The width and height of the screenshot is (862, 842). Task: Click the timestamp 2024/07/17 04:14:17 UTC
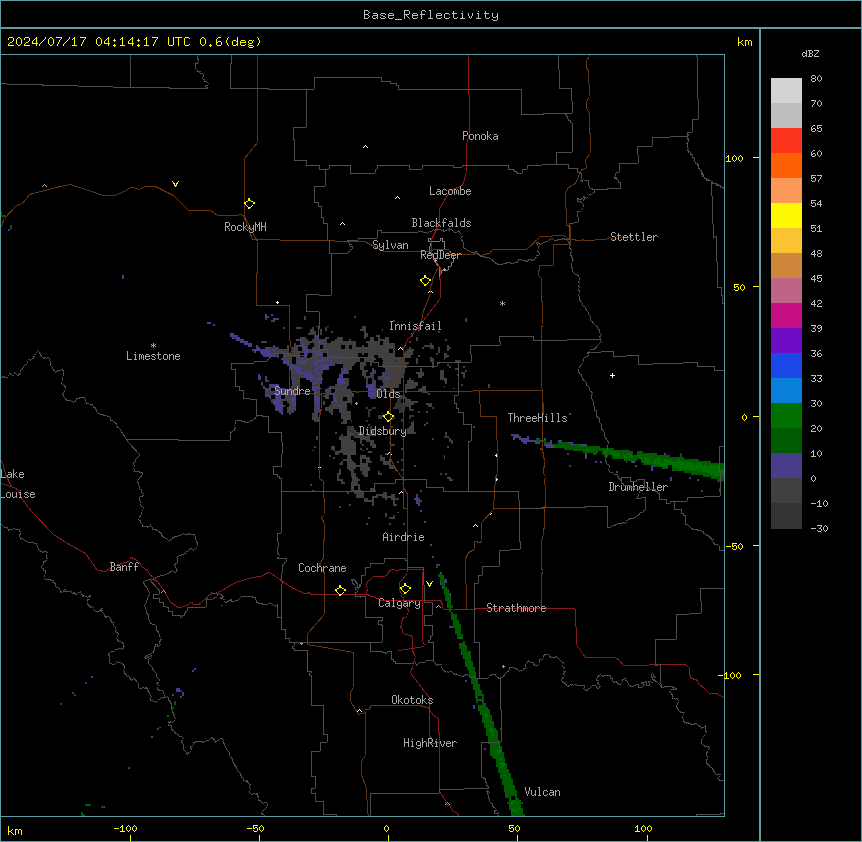(x=99, y=42)
